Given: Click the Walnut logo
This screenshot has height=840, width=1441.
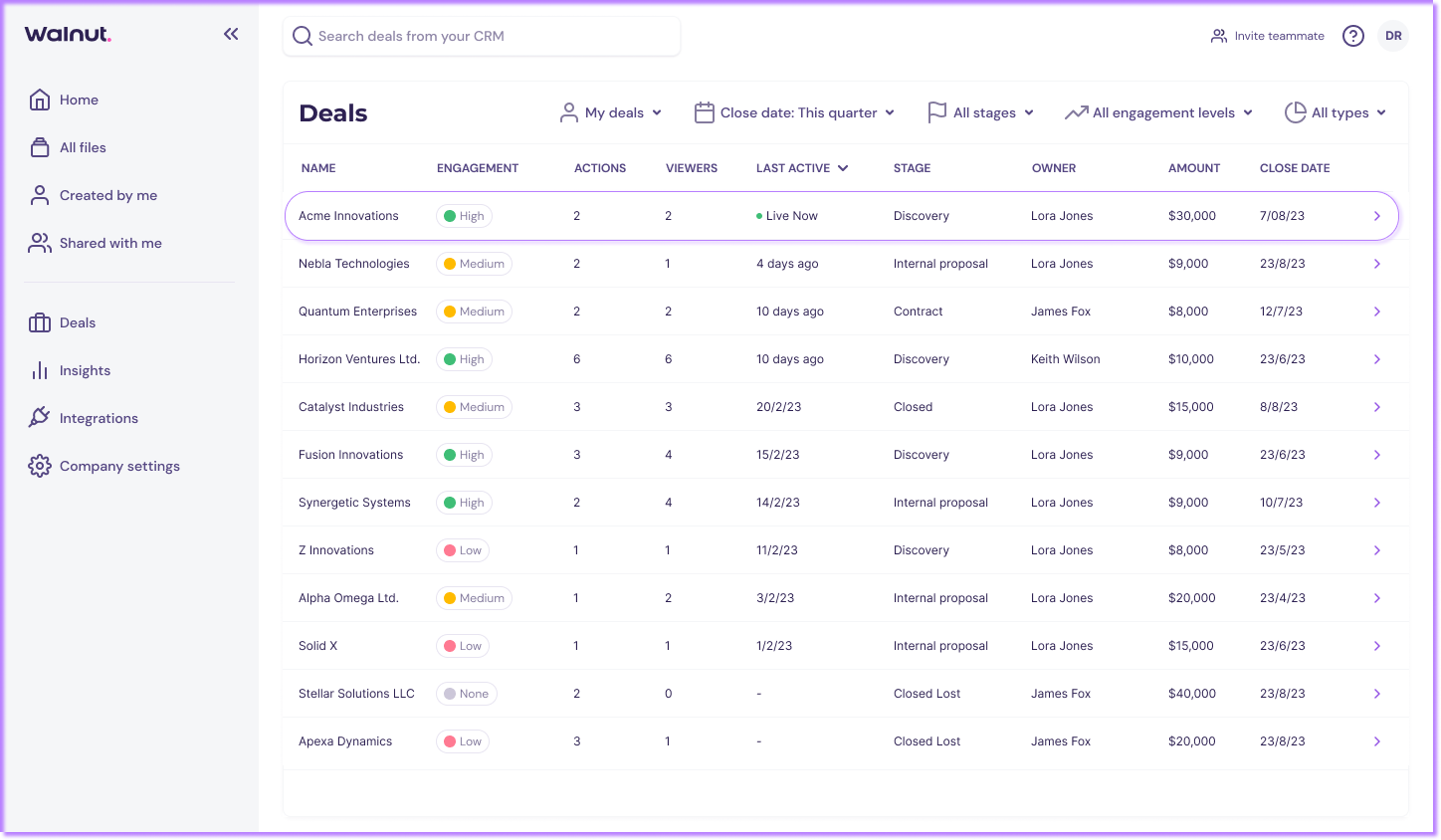Looking at the screenshot, I should point(68,34).
